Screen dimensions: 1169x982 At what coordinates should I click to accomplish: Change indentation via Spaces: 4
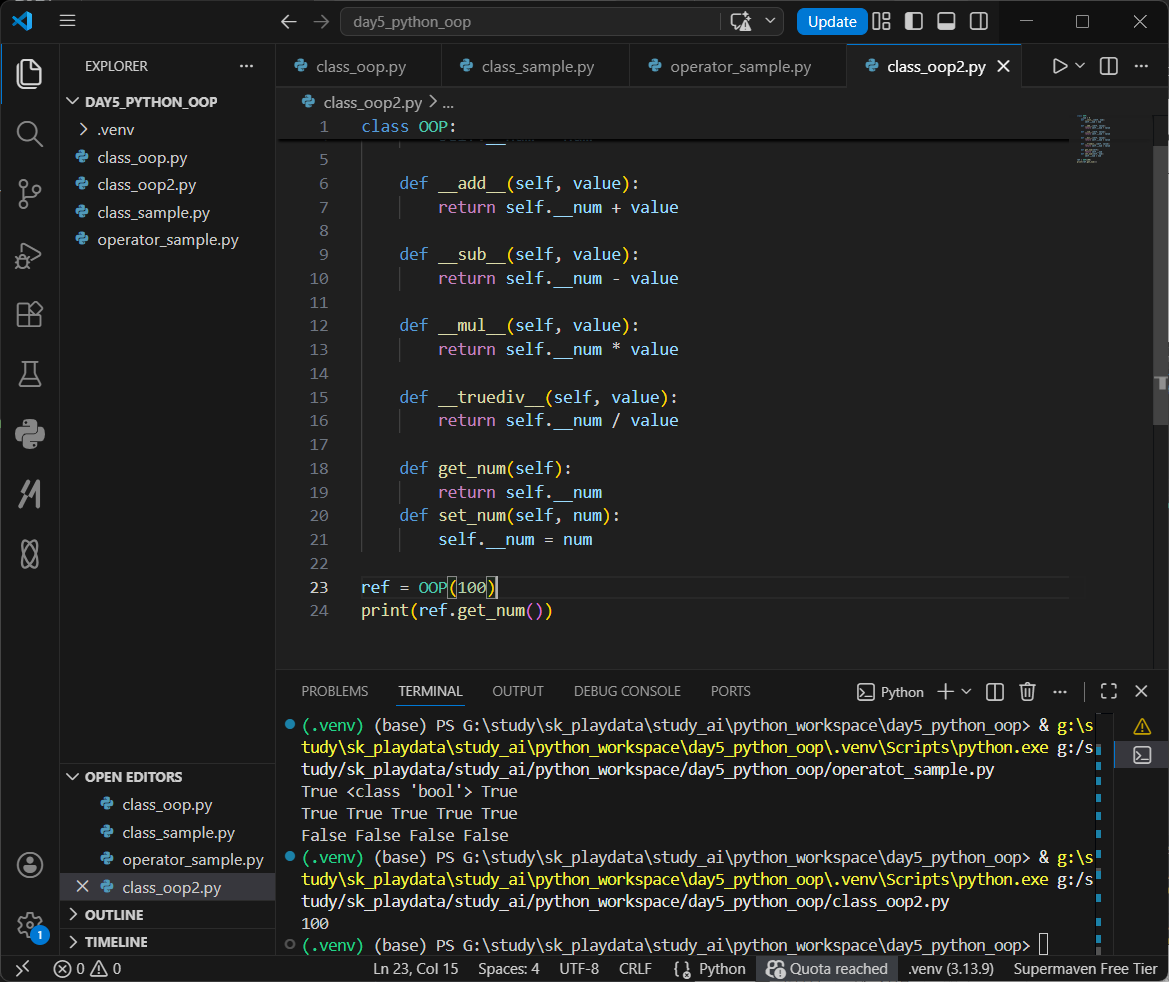[508, 969]
